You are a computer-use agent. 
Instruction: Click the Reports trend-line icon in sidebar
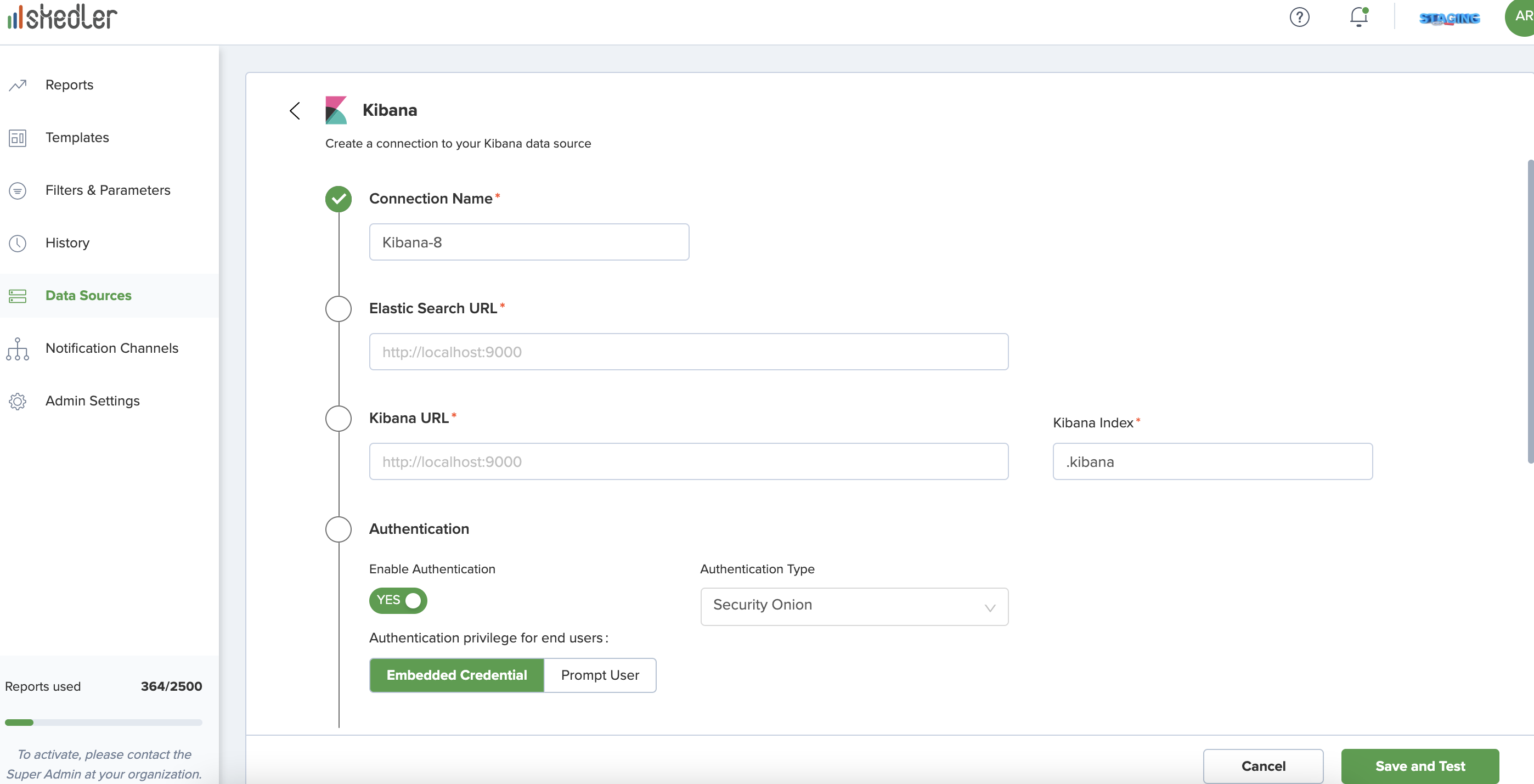click(18, 85)
